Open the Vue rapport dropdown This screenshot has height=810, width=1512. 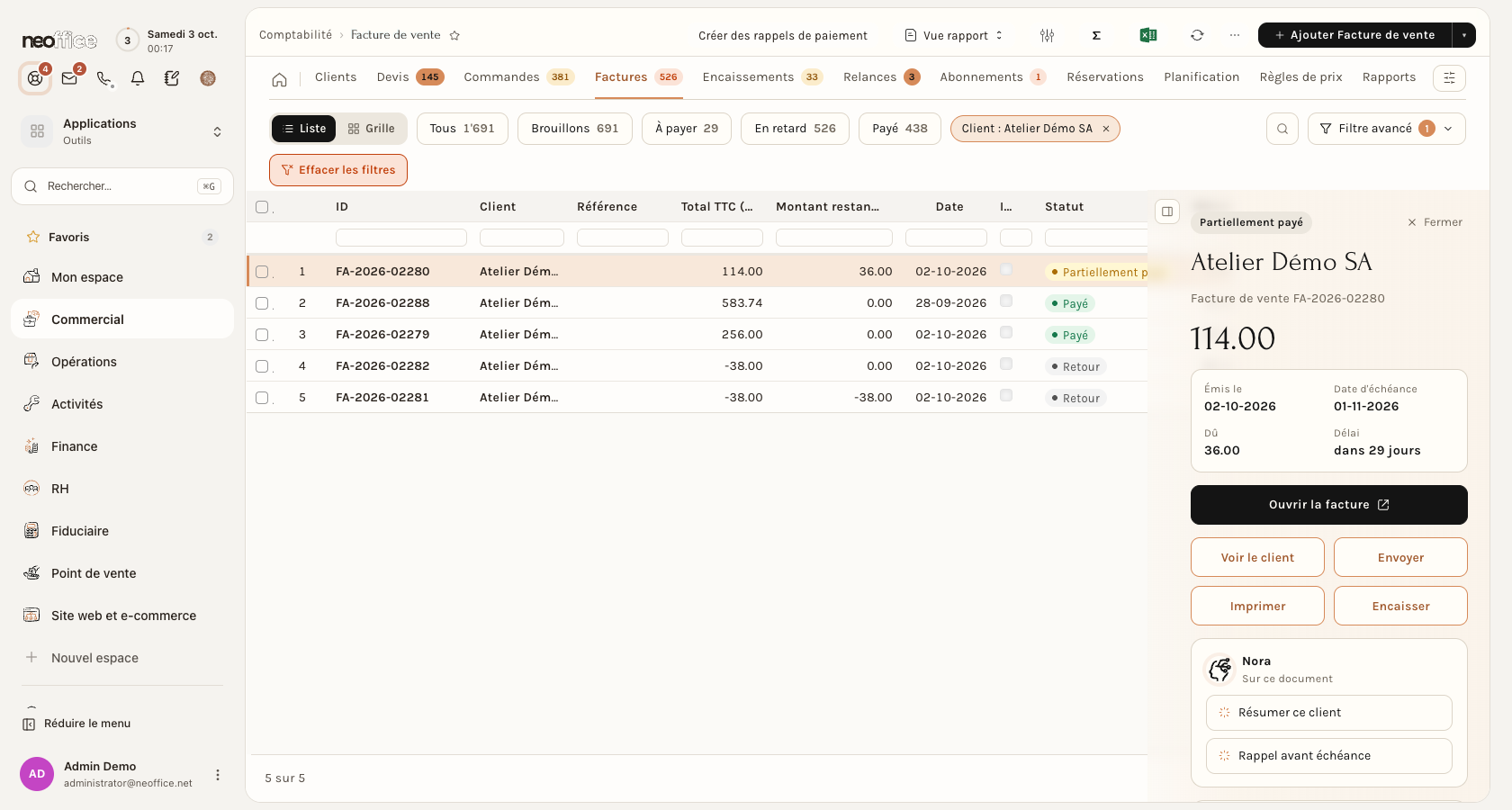coord(954,36)
